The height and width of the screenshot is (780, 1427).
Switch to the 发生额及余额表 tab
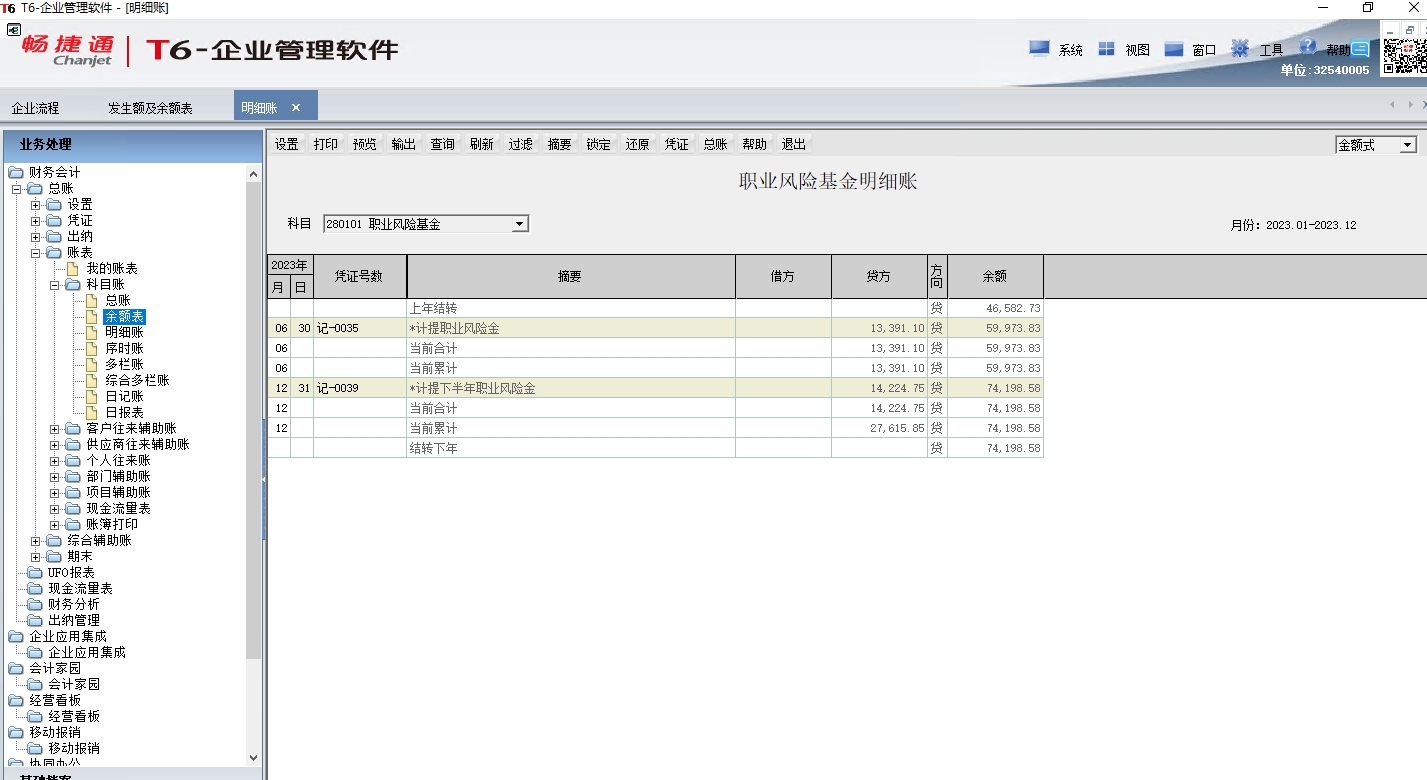150,108
